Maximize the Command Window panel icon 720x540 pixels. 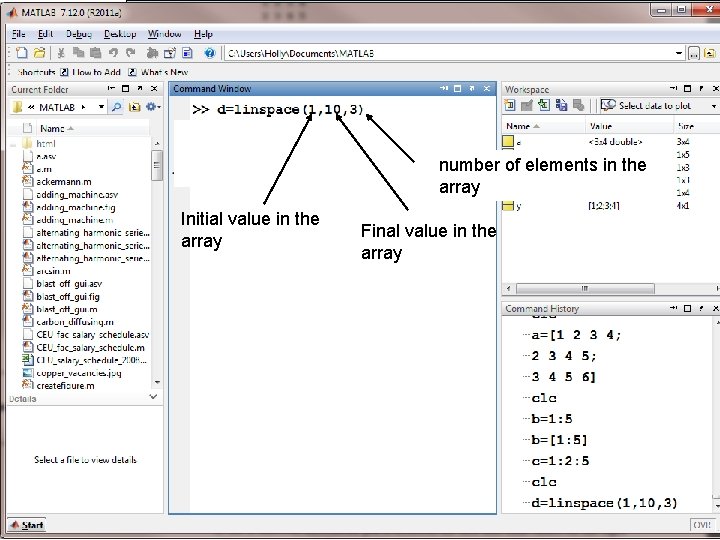pos(457,88)
